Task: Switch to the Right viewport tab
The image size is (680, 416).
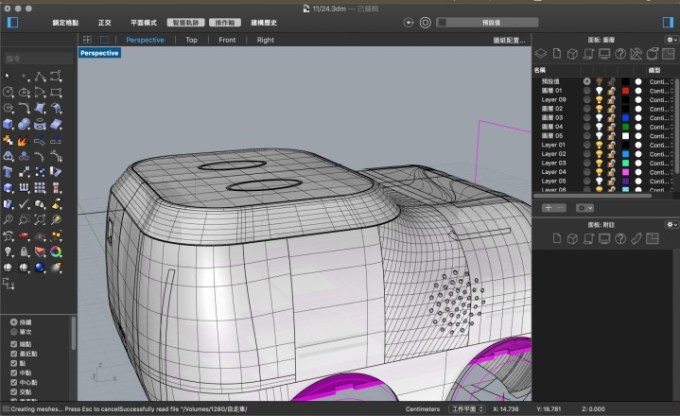Action: (265, 40)
